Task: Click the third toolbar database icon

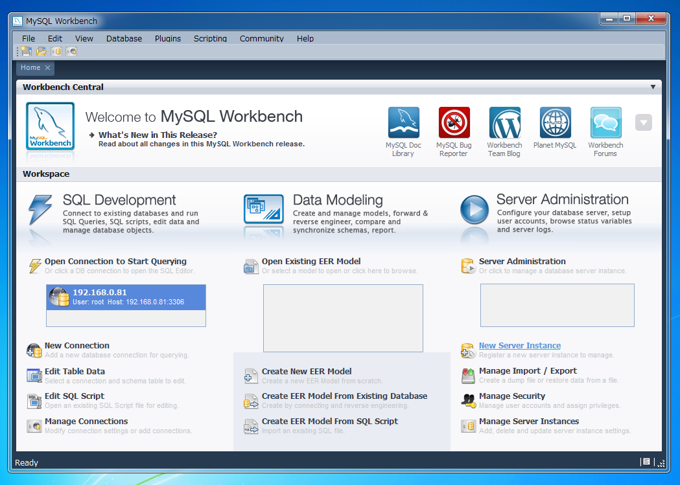Action: pos(56,52)
